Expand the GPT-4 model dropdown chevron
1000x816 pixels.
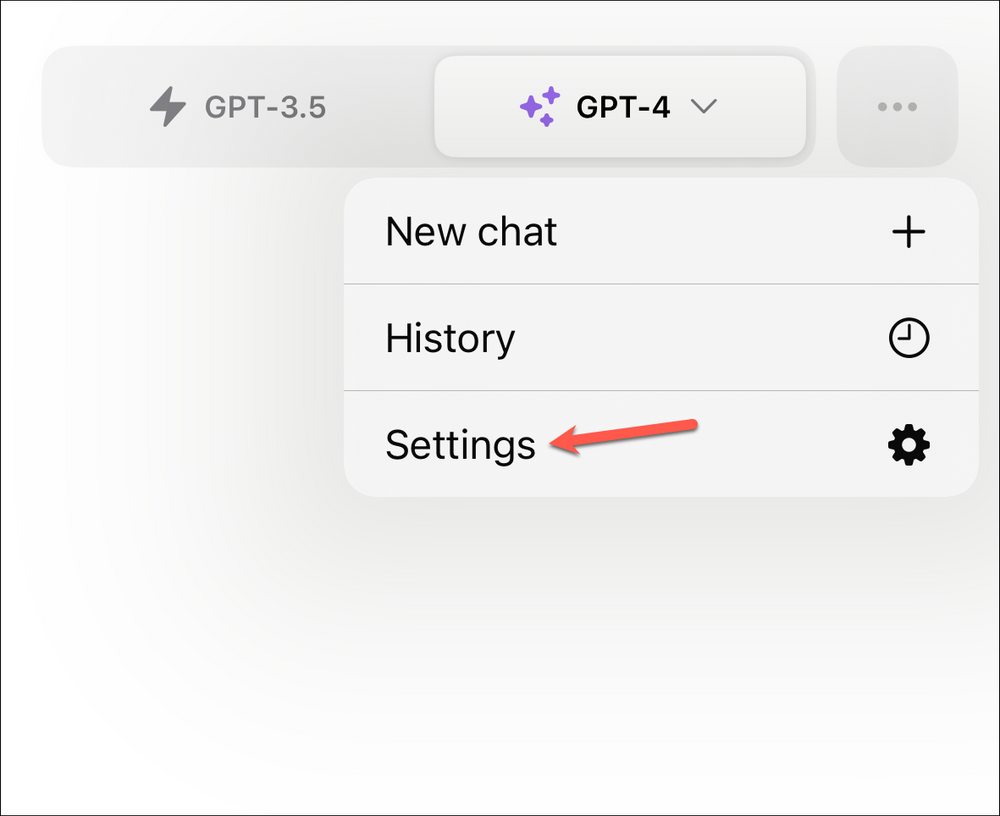[x=704, y=106]
